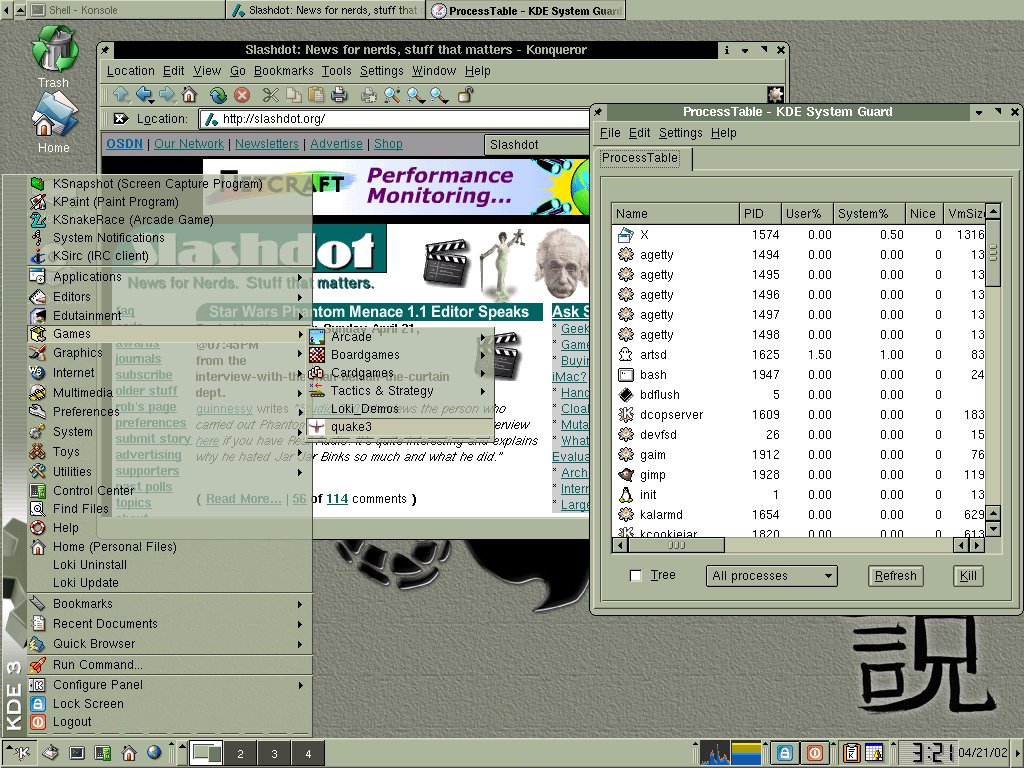Click the 114 comments link
The width and height of the screenshot is (1024, 768).
click(x=337, y=499)
